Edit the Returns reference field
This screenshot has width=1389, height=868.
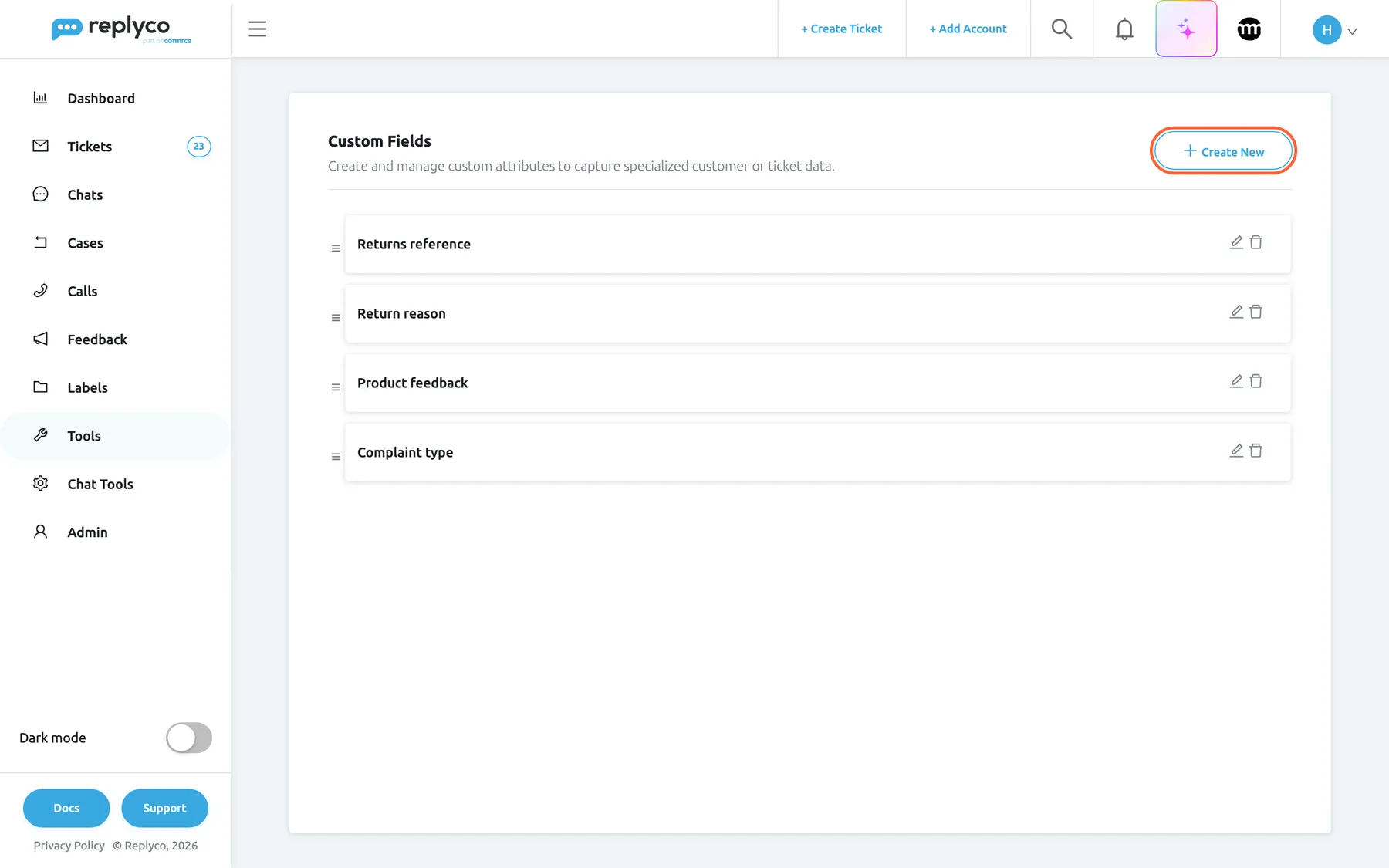(x=1236, y=242)
